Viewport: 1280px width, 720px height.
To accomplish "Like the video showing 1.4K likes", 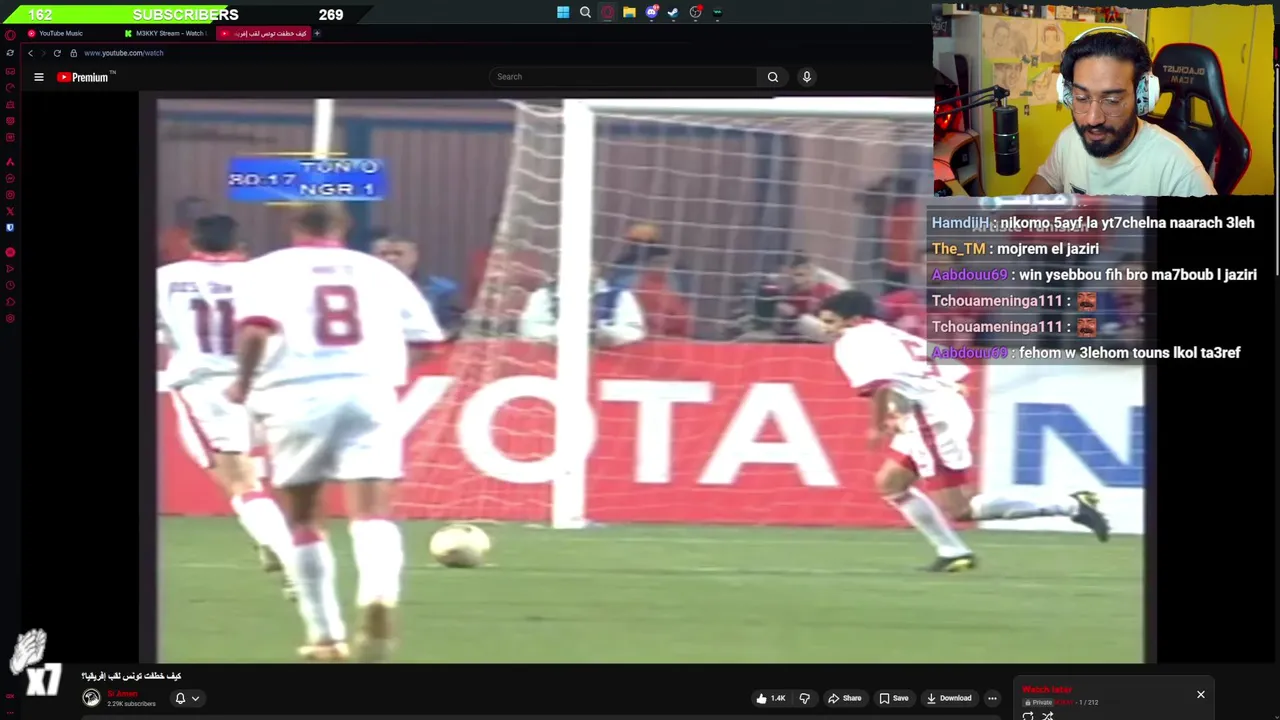I will point(770,698).
